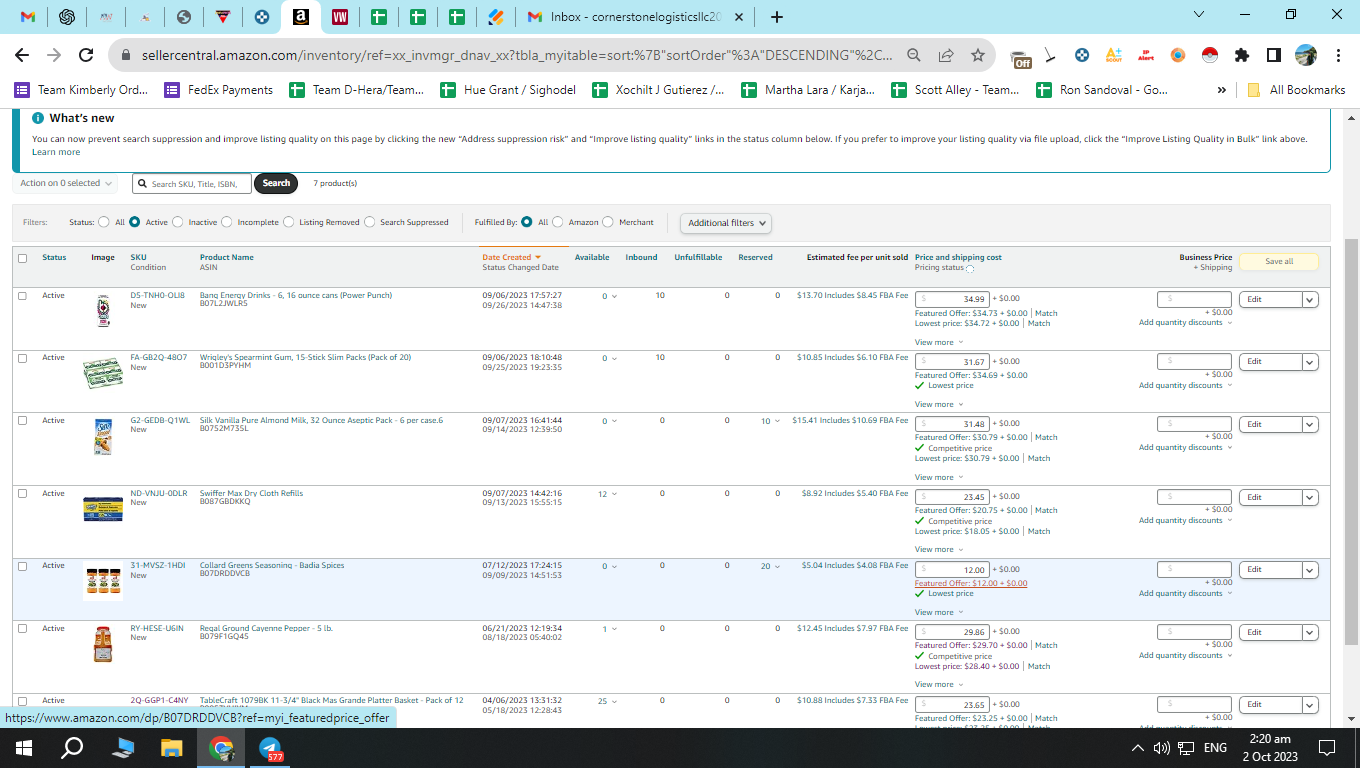Expand the Reserved 10 chevron for Silk Almond Milk
This screenshot has height=768, width=1360.
777,422
